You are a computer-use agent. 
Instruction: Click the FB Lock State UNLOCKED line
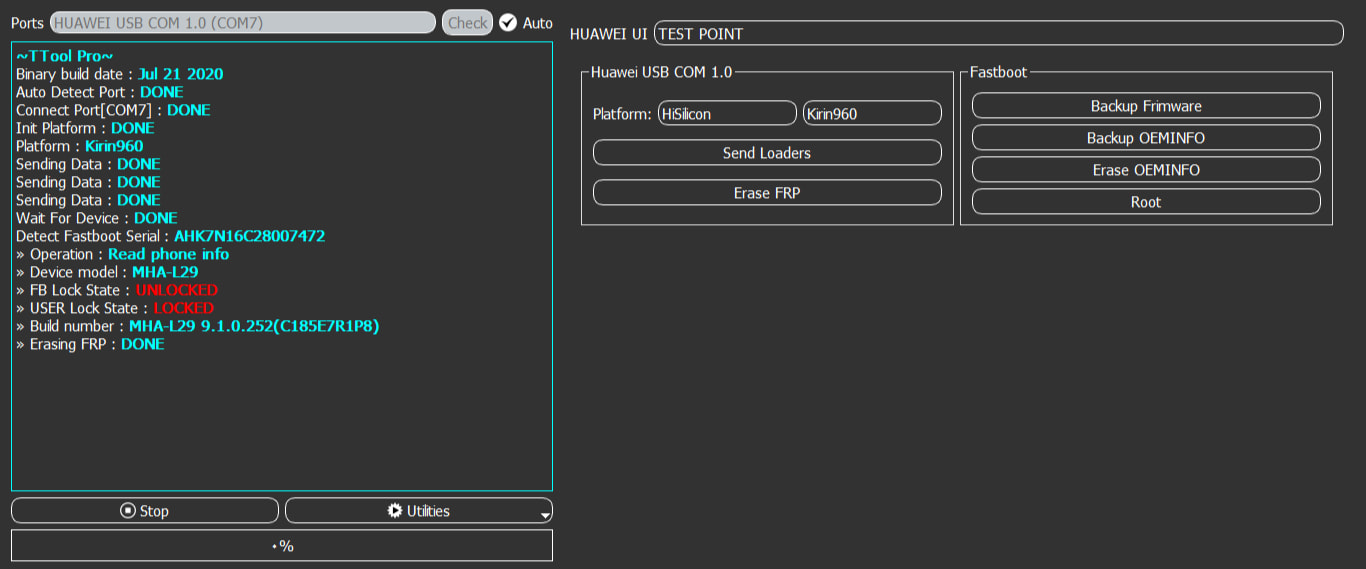(117, 290)
